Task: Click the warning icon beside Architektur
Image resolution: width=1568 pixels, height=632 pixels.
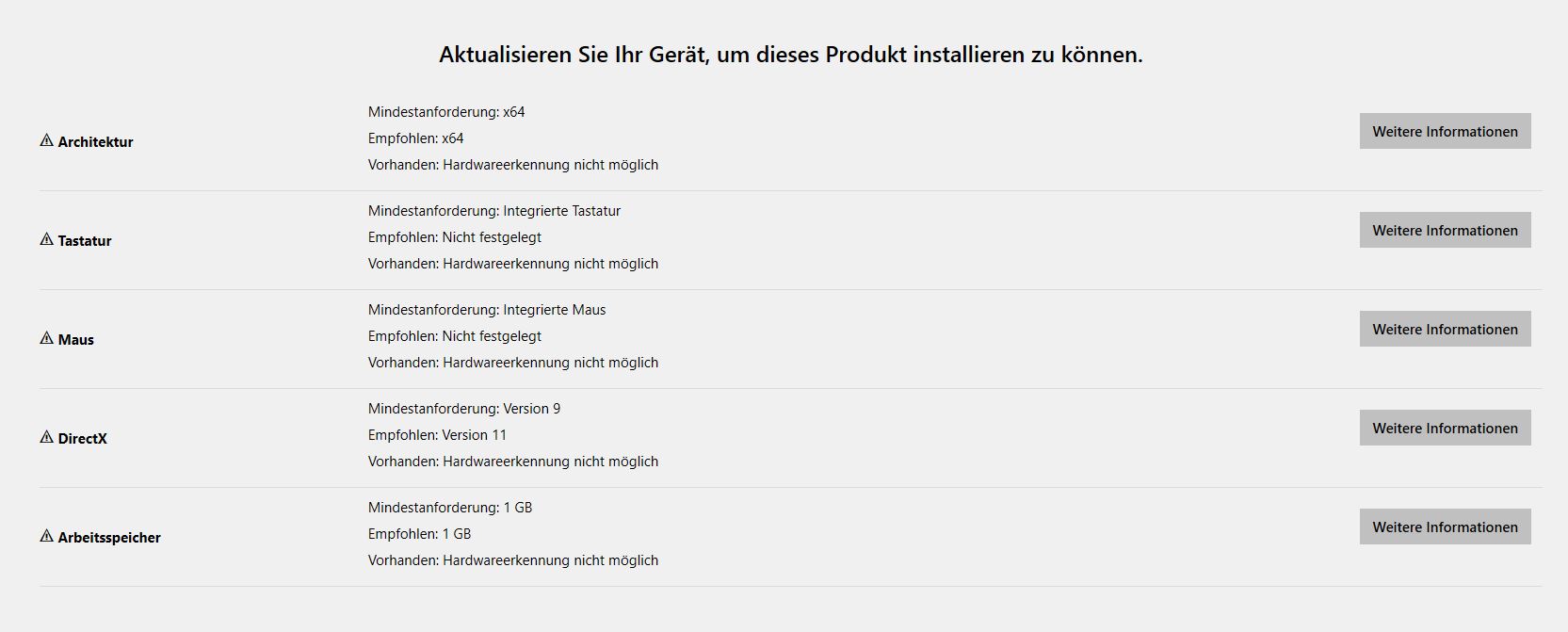Action: click(x=46, y=140)
